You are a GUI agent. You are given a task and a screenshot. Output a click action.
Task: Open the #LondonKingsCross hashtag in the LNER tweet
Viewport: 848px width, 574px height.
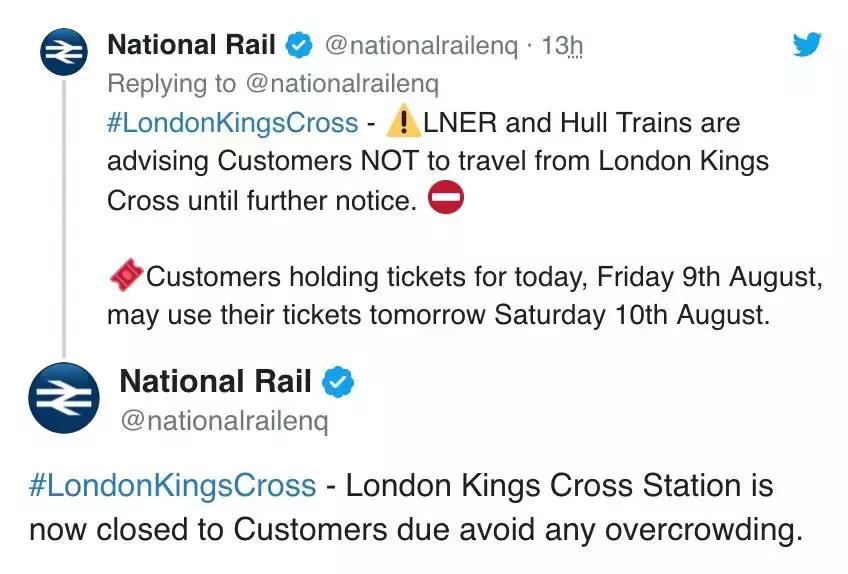pos(232,123)
